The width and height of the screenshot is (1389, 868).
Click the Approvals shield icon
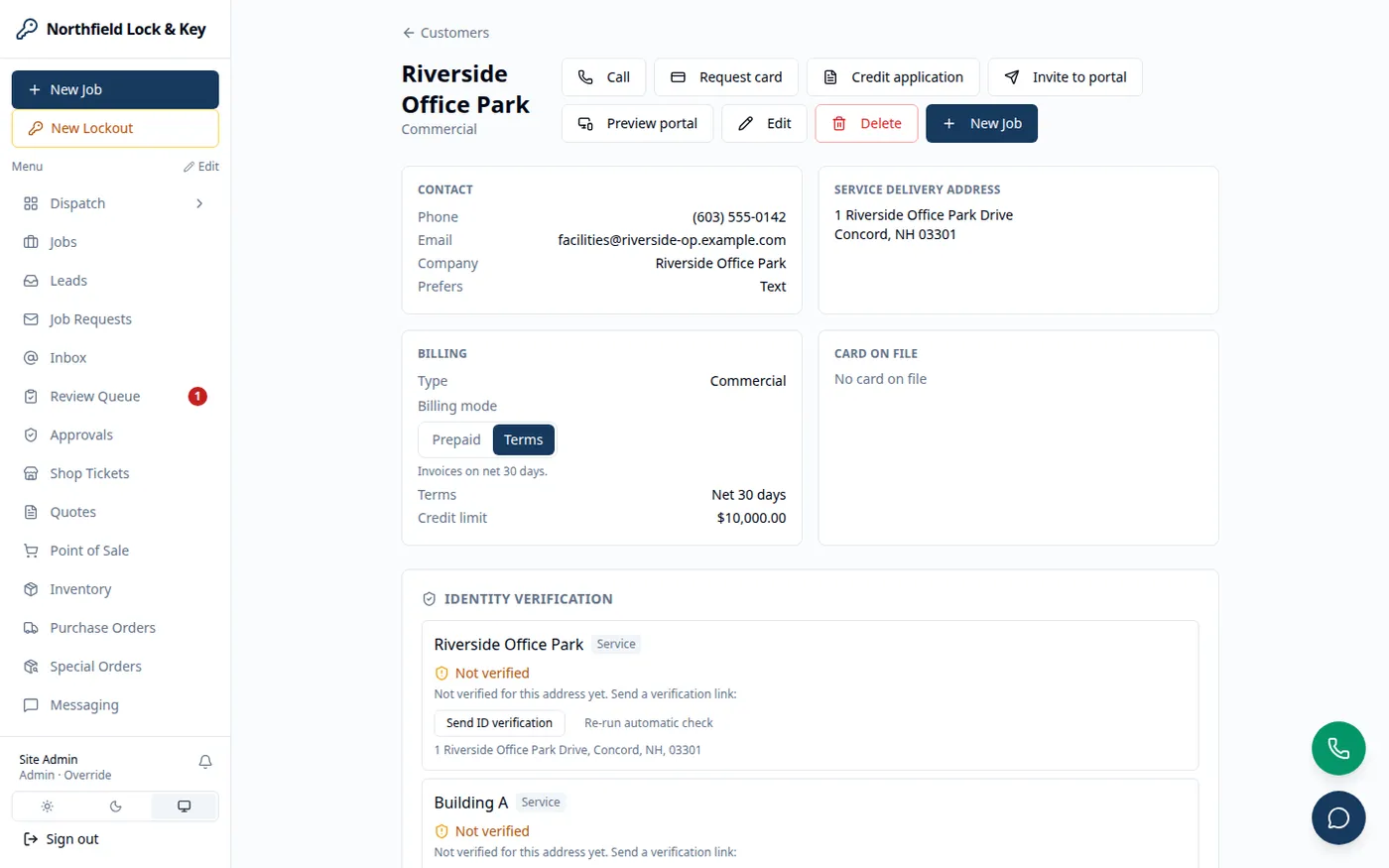[31, 435]
